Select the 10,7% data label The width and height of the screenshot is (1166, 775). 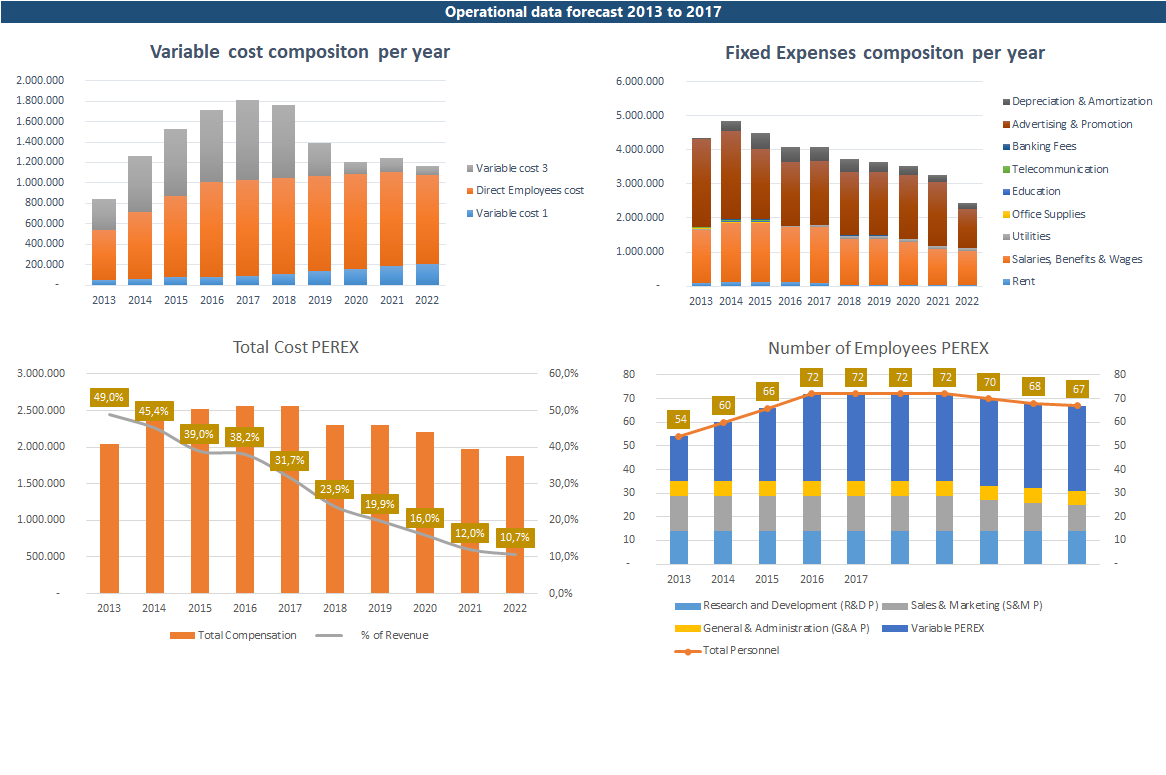(515, 538)
